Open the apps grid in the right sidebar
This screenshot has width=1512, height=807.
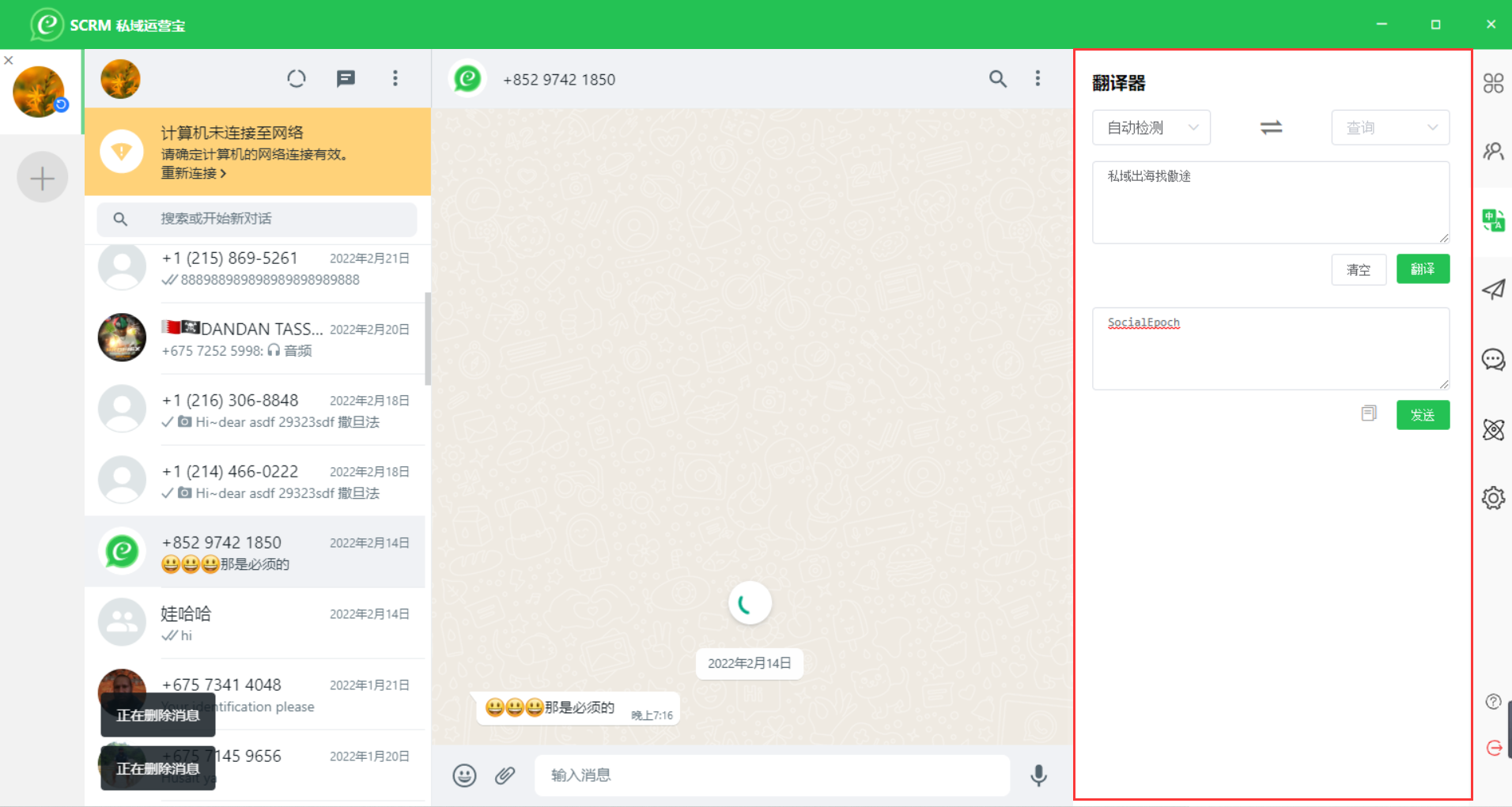click(x=1493, y=83)
